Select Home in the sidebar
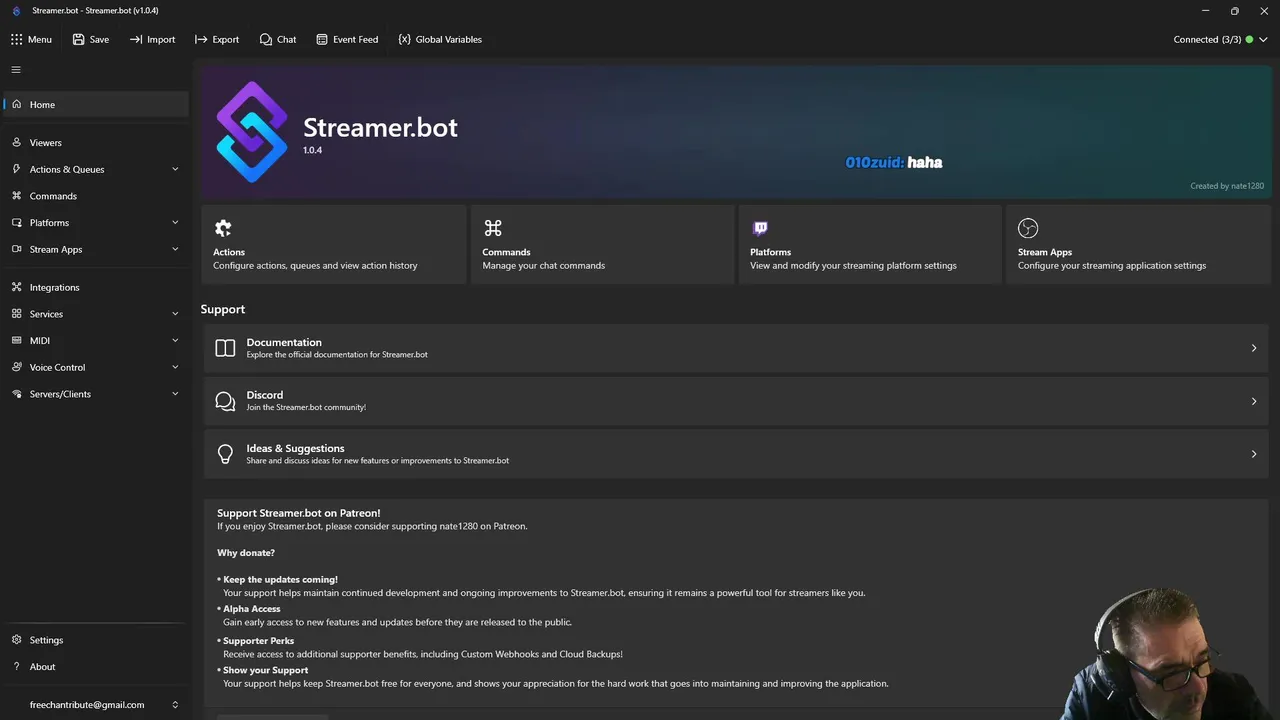Screen dimensions: 1280x720 click(95, 104)
